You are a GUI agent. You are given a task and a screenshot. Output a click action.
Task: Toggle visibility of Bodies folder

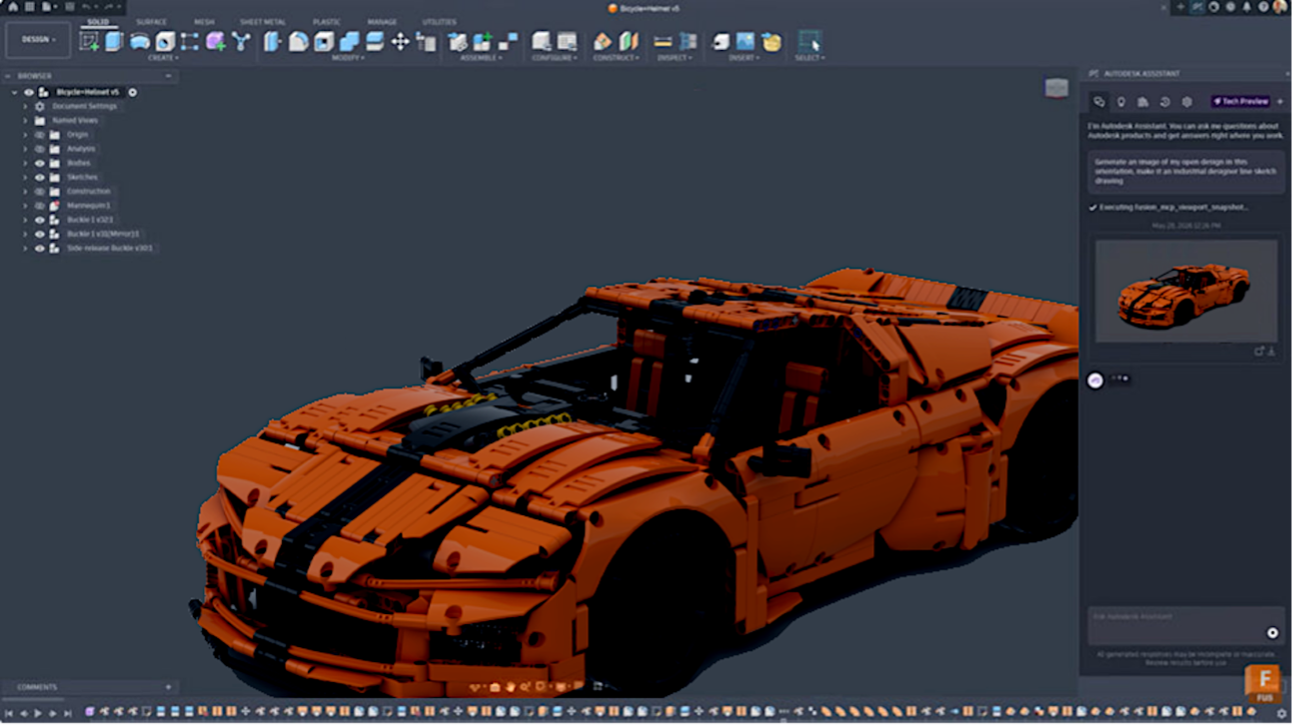tap(40, 163)
